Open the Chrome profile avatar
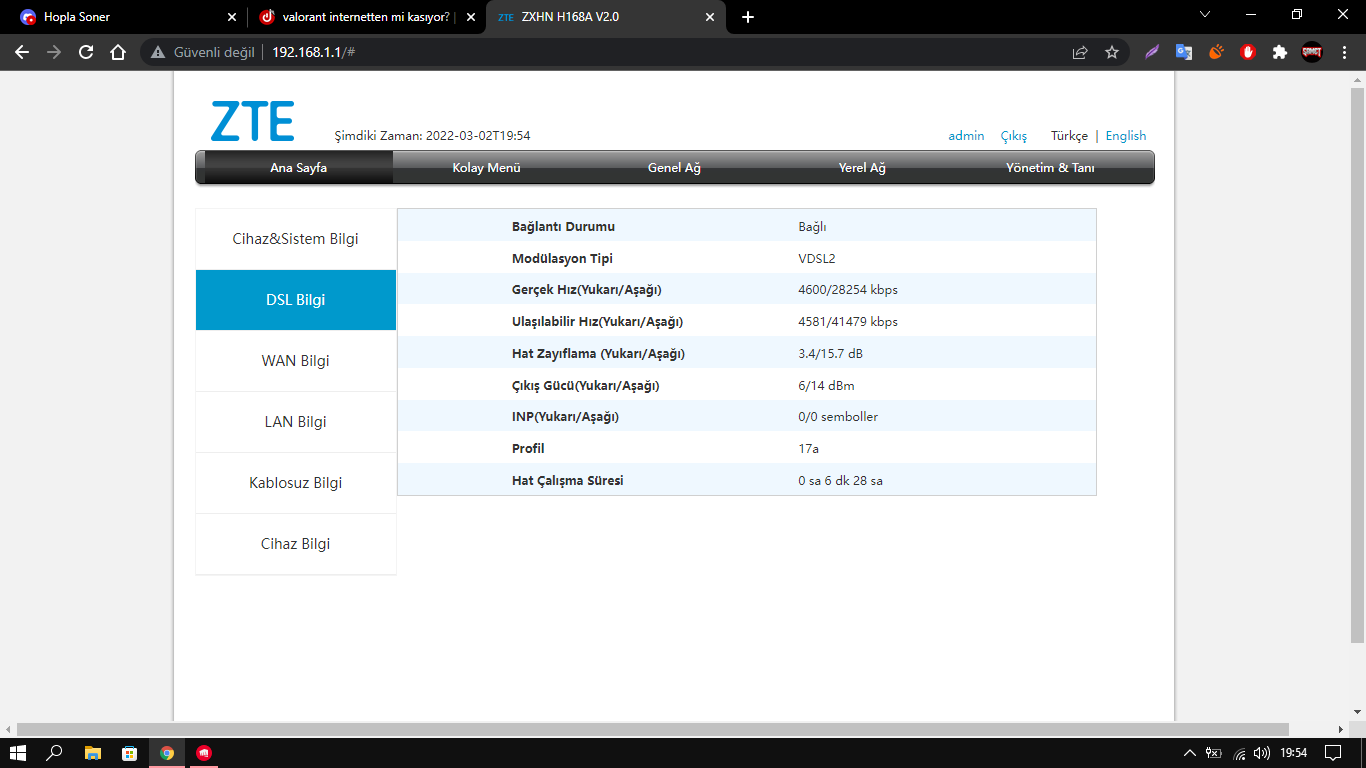Screen dimensions: 1366x768 point(1312,52)
